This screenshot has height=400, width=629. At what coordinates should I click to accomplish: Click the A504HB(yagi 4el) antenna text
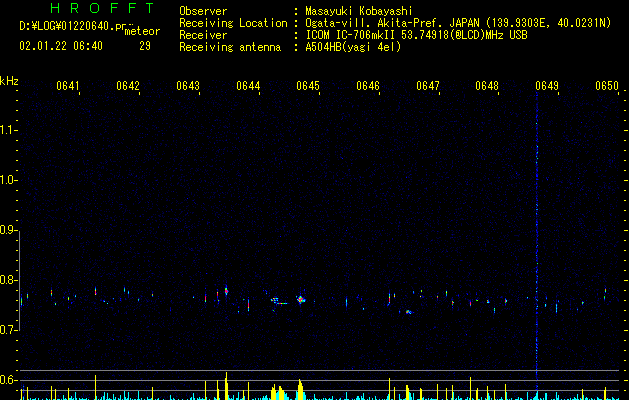click(x=353, y=47)
